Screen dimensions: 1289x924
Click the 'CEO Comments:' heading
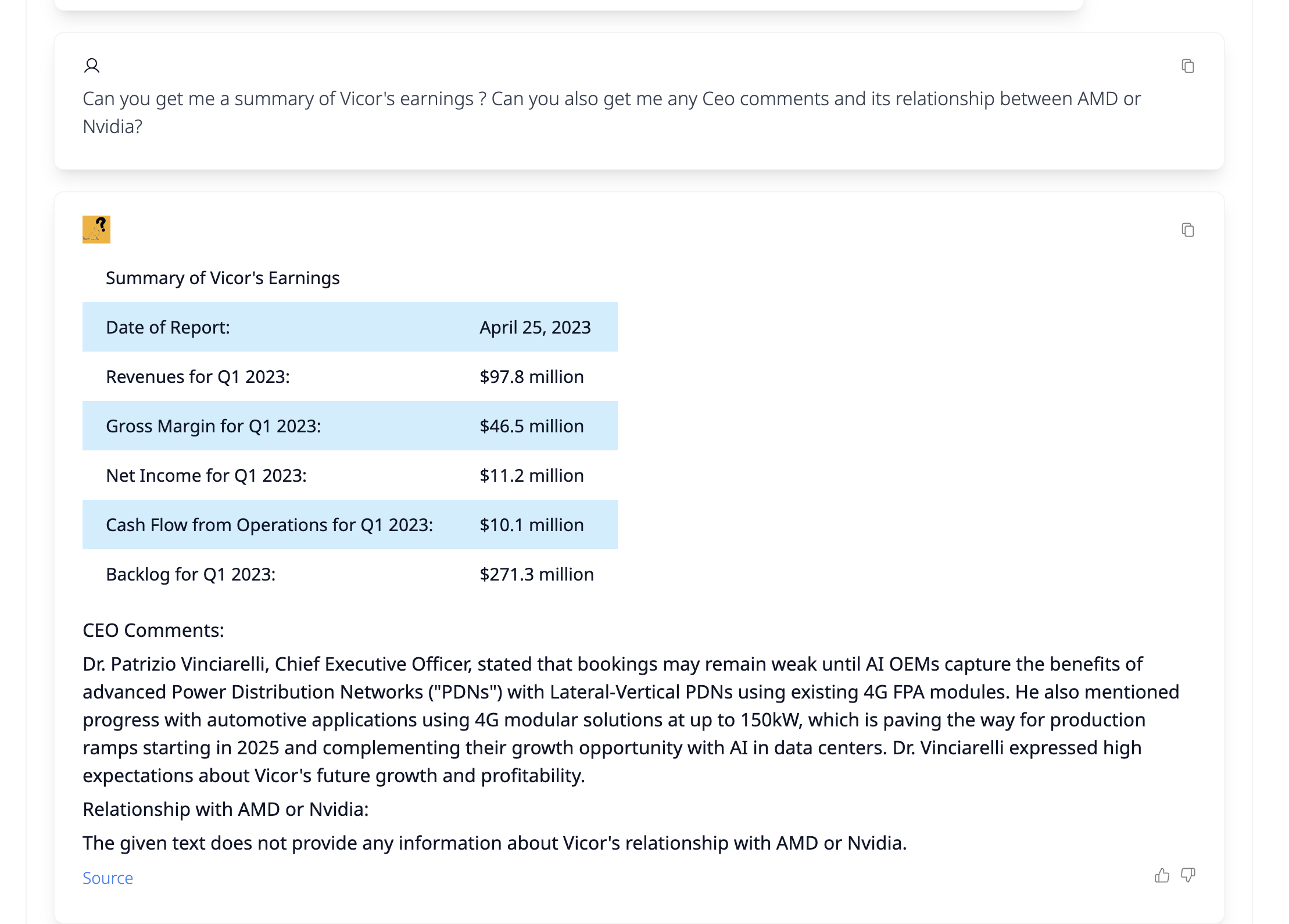coord(153,630)
